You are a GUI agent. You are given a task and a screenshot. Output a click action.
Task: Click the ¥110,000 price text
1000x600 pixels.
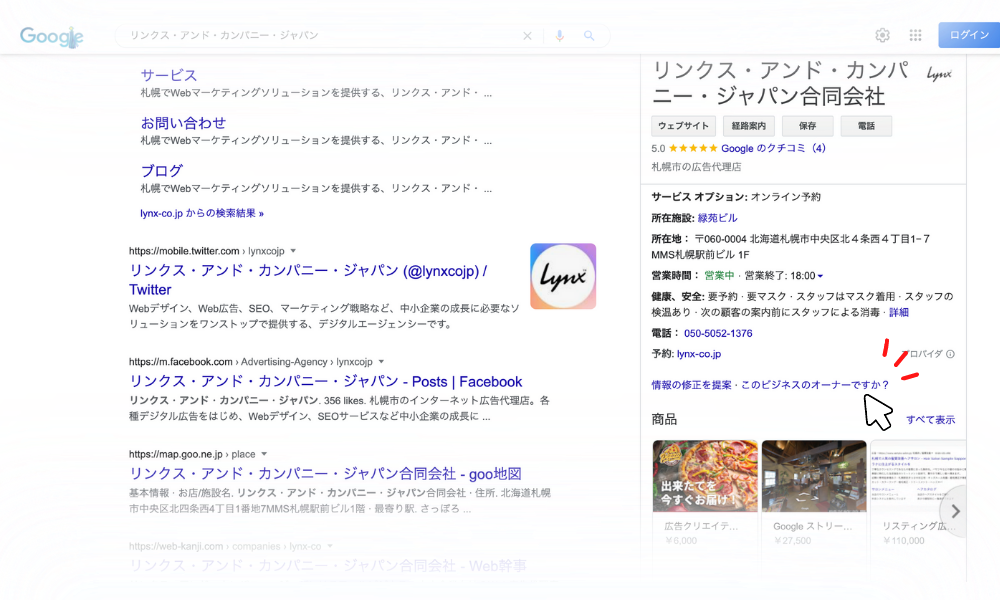(904, 541)
